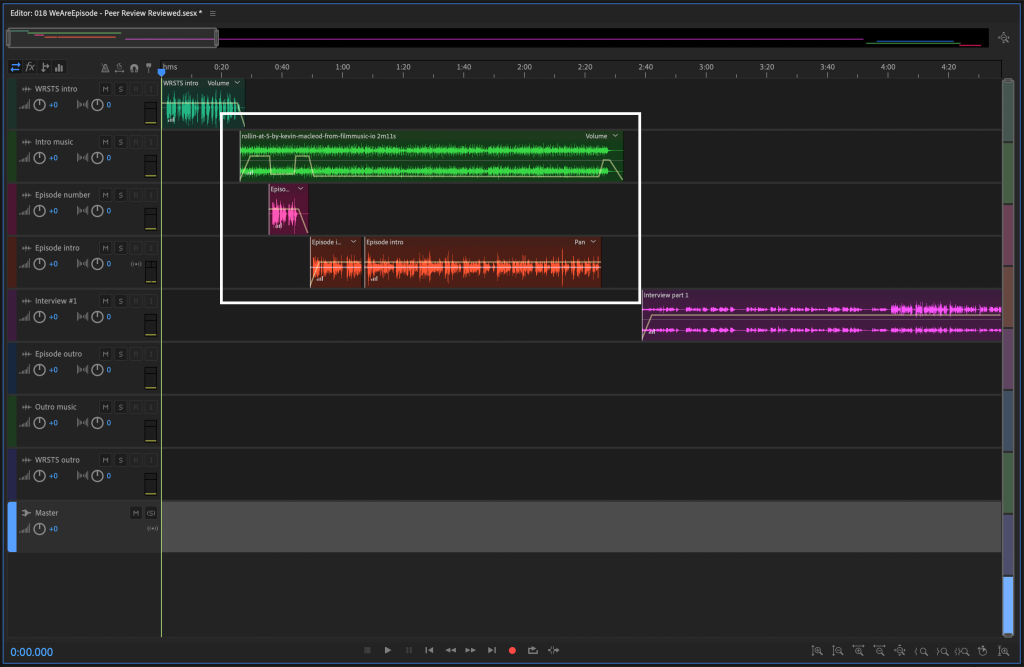The height and width of the screenshot is (667, 1024).
Task: Click the Editor 018 WeAreEpisode tab title
Action: point(106,13)
